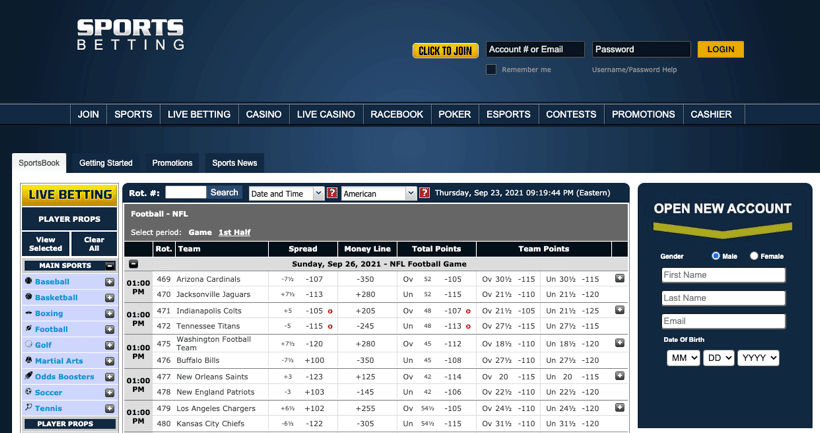The width and height of the screenshot is (820, 433).
Task: Click the Football sport icon
Action: (x=29, y=328)
